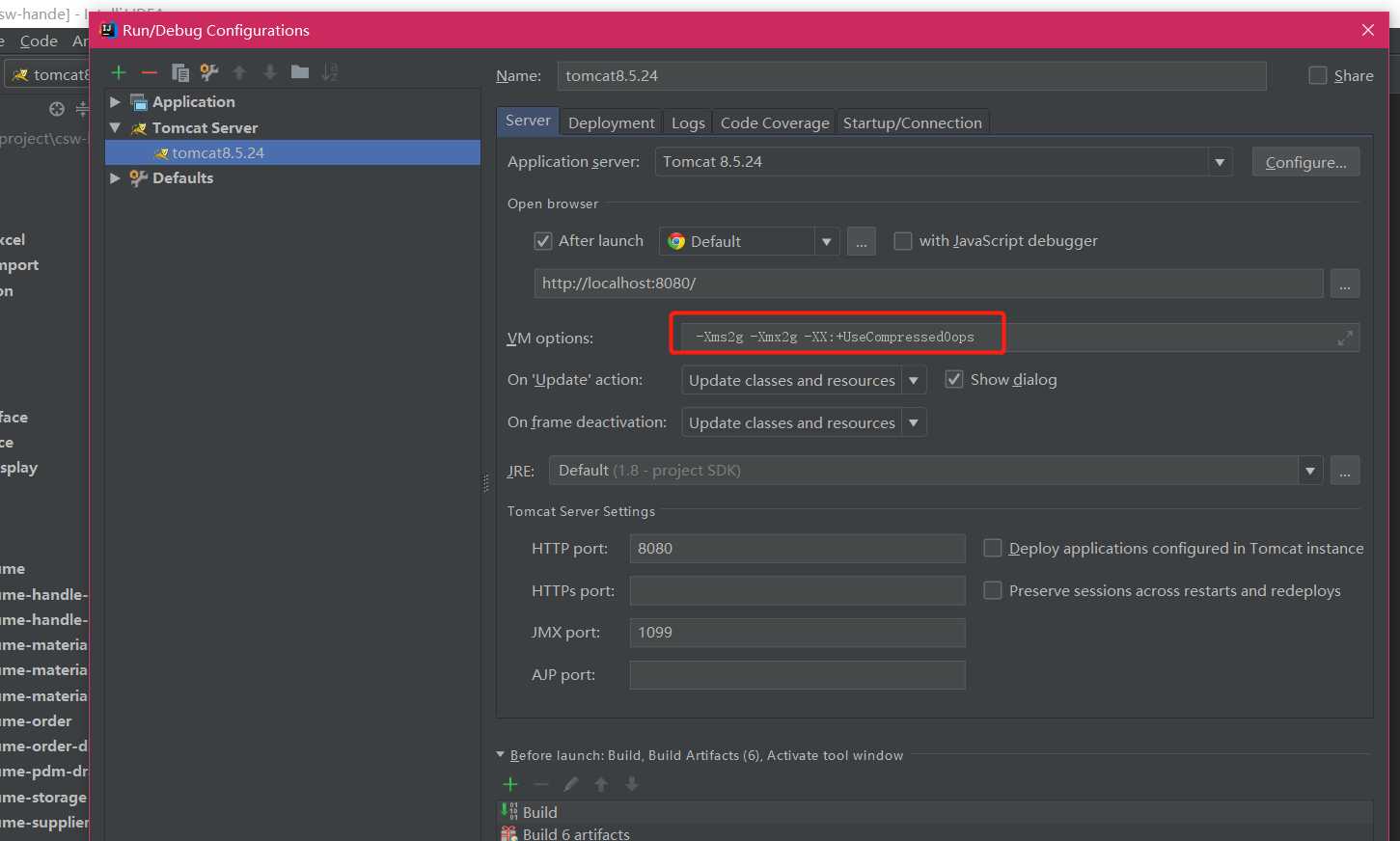Close the Run/Debug Configurations dialog
The image size is (1400, 841).
click(1368, 30)
